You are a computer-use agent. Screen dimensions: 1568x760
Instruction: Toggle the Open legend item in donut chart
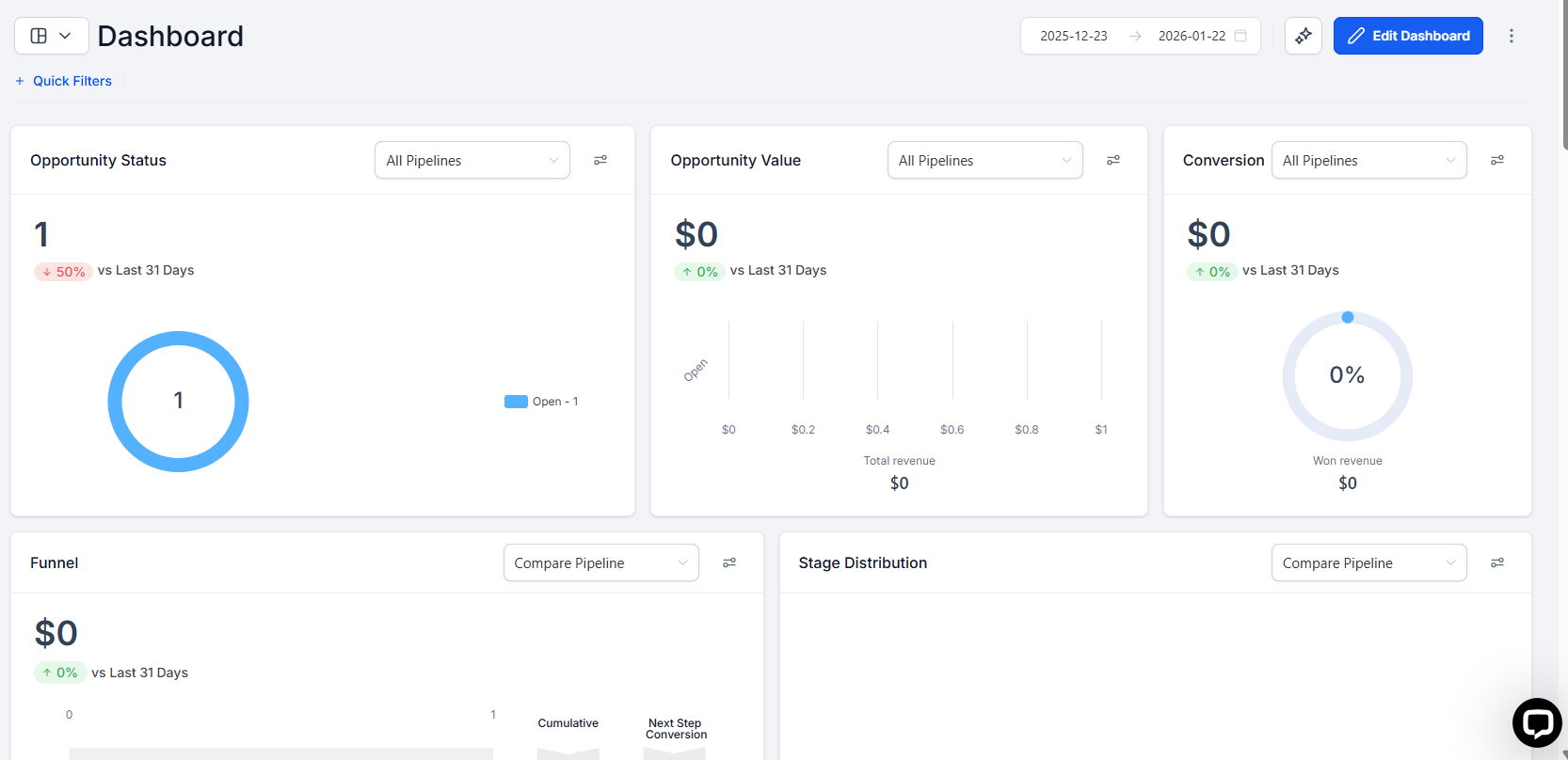pos(542,402)
